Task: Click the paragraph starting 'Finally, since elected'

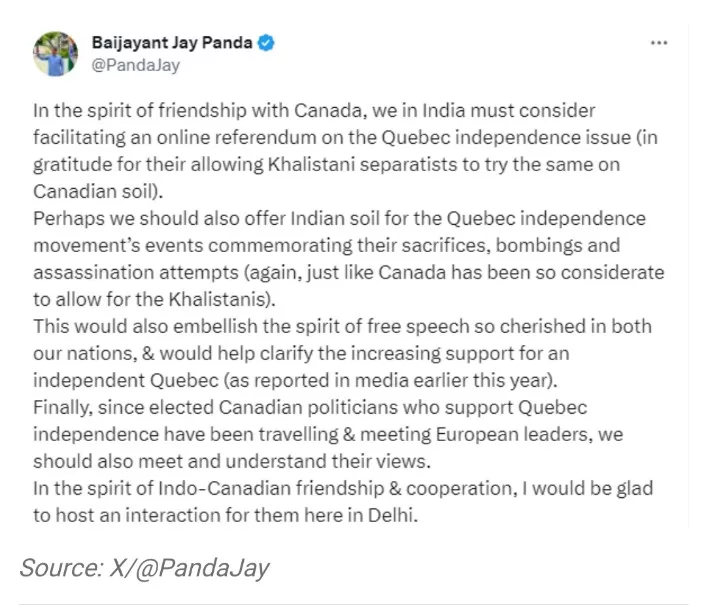Action: click(328, 434)
